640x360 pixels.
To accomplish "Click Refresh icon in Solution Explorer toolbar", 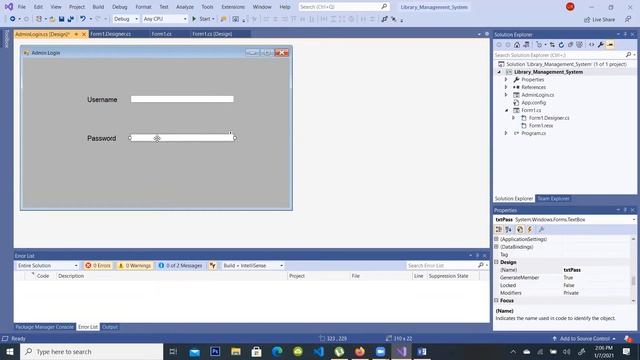I will (x=561, y=45).
